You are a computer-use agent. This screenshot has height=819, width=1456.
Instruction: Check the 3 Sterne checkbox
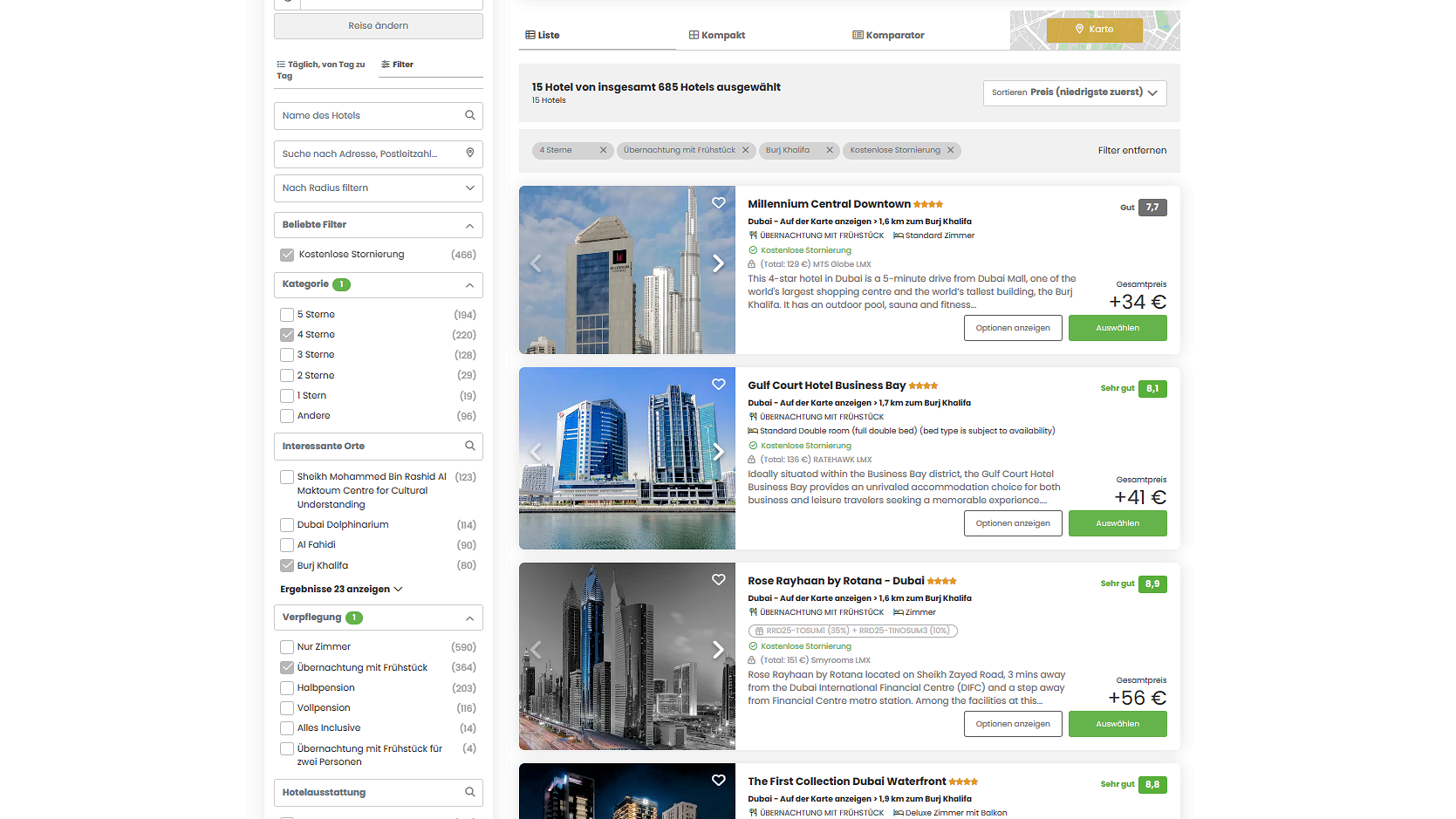click(x=287, y=355)
